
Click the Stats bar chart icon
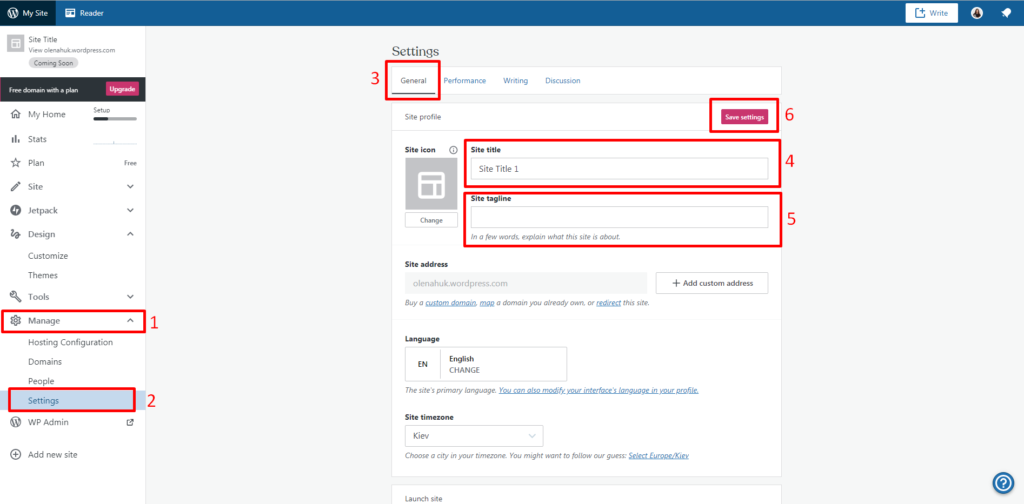tap(16, 139)
